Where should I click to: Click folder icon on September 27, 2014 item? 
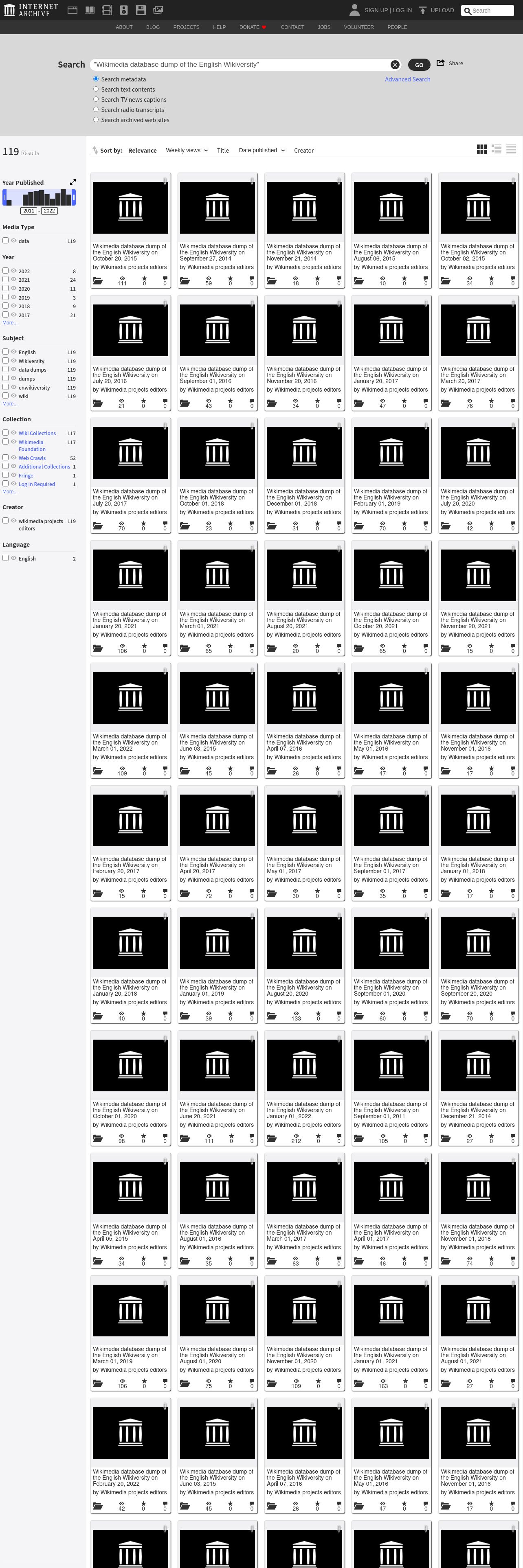[x=185, y=280]
